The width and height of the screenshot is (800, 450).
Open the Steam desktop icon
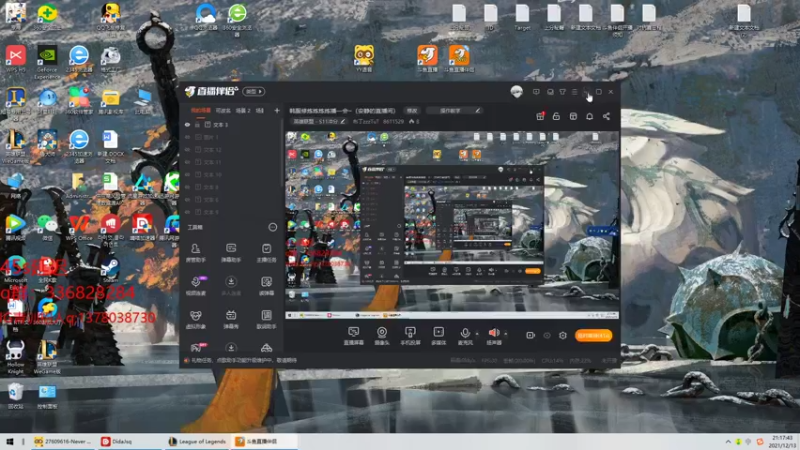pos(110,270)
